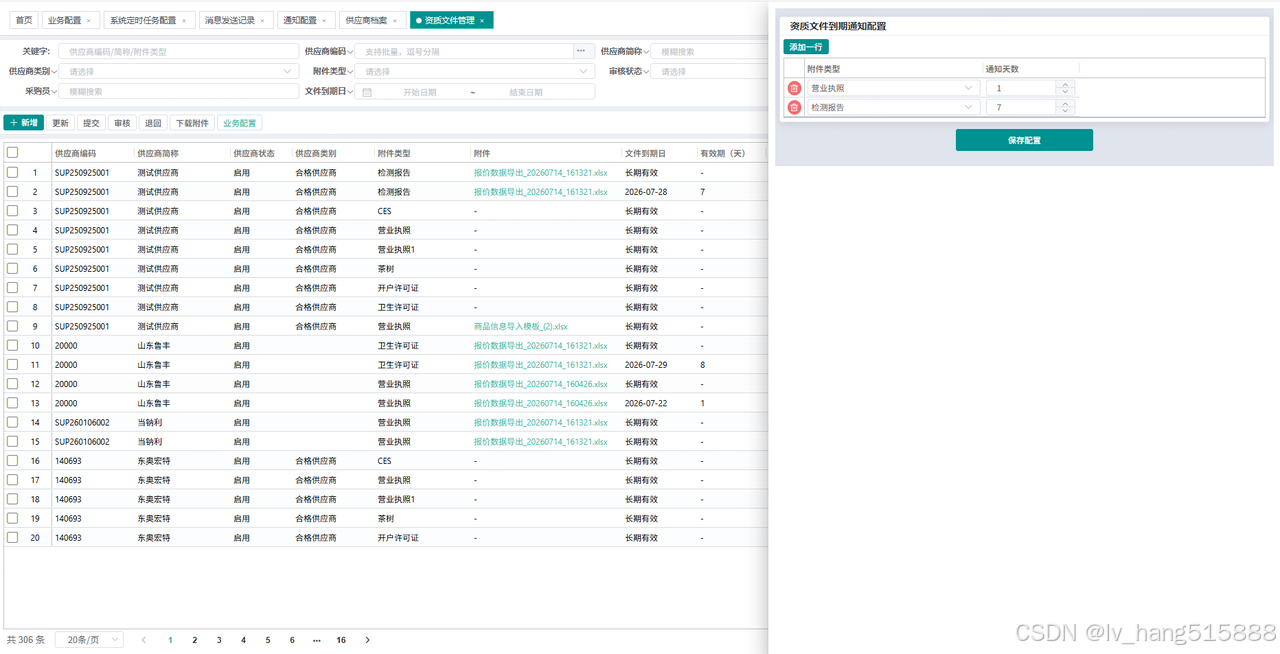Viewport: 1280px width, 654px height.
Task: Increase 通知天数 for the 检测报告 row
Action: [1065, 104]
